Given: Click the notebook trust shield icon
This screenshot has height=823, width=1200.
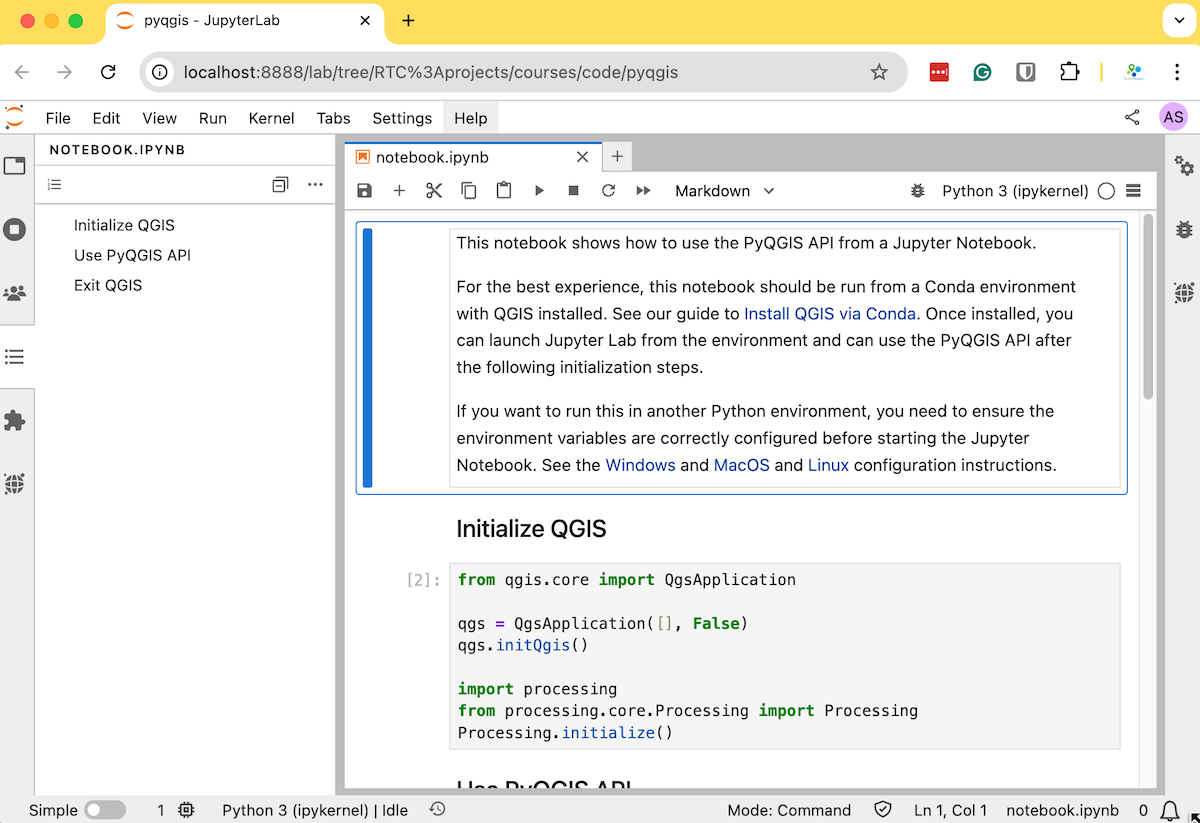Looking at the screenshot, I should [x=883, y=810].
